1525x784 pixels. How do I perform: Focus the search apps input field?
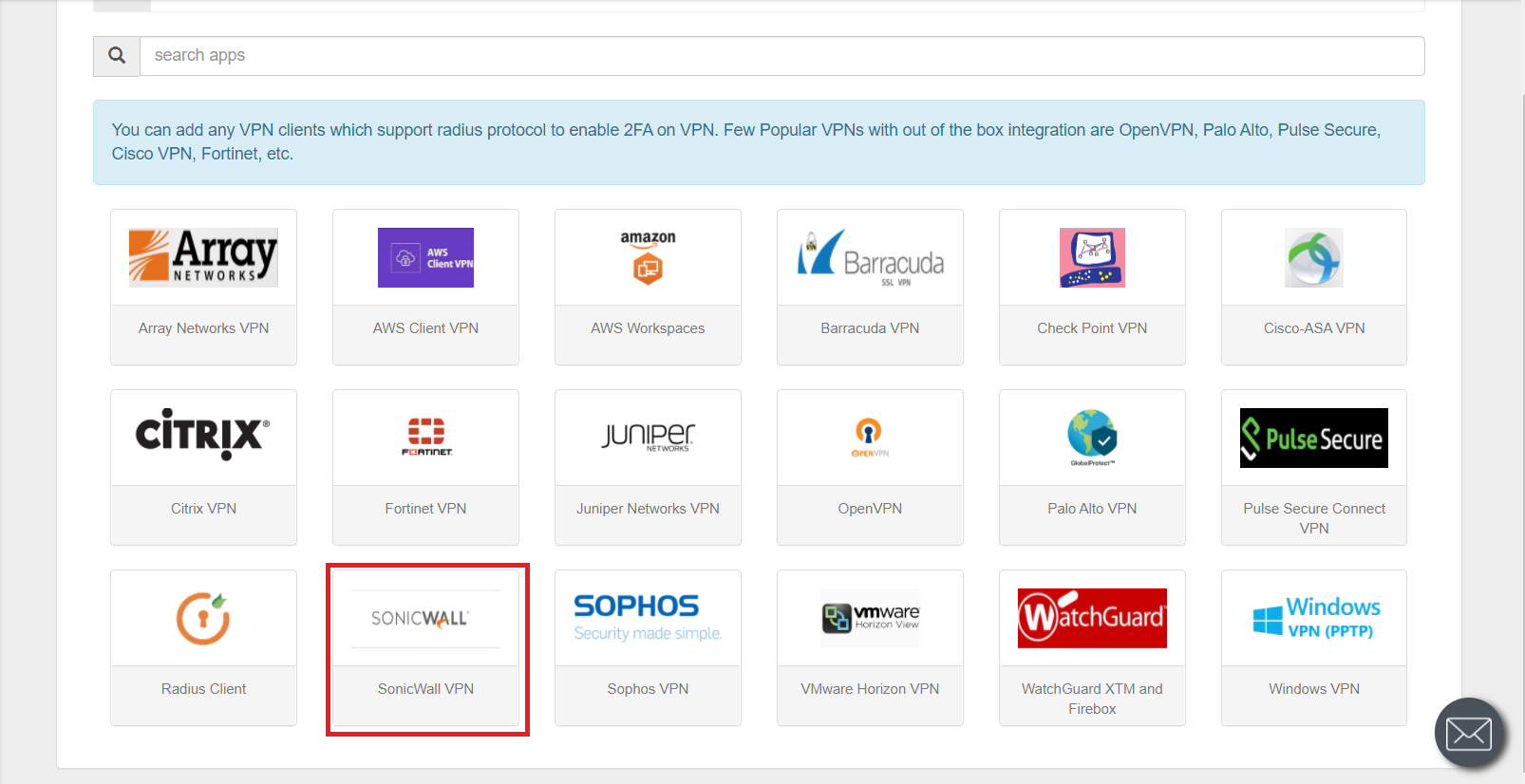pos(782,56)
